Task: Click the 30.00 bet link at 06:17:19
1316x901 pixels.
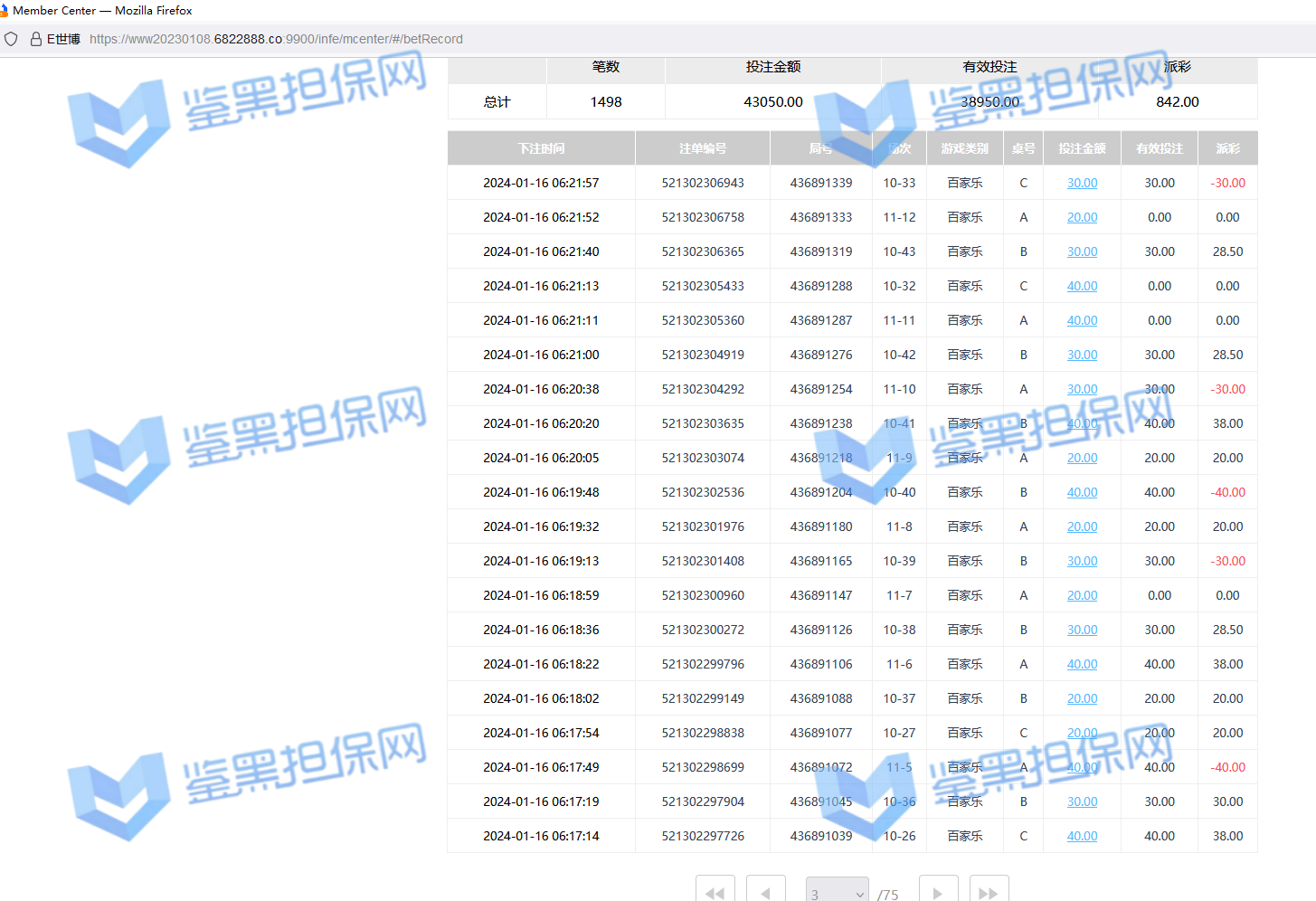Action: (x=1082, y=801)
